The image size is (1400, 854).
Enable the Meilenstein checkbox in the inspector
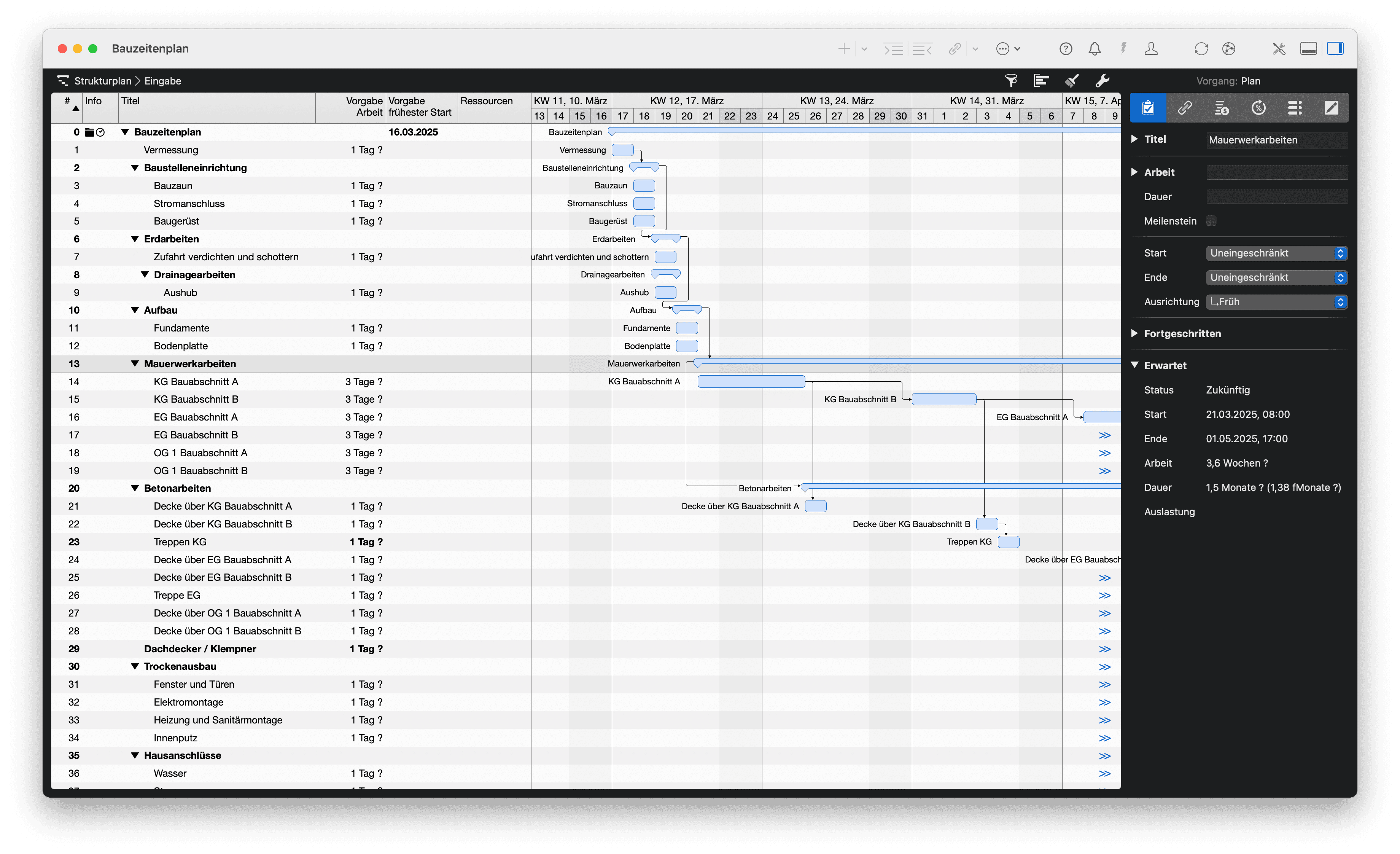pyautogui.click(x=1211, y=220)
